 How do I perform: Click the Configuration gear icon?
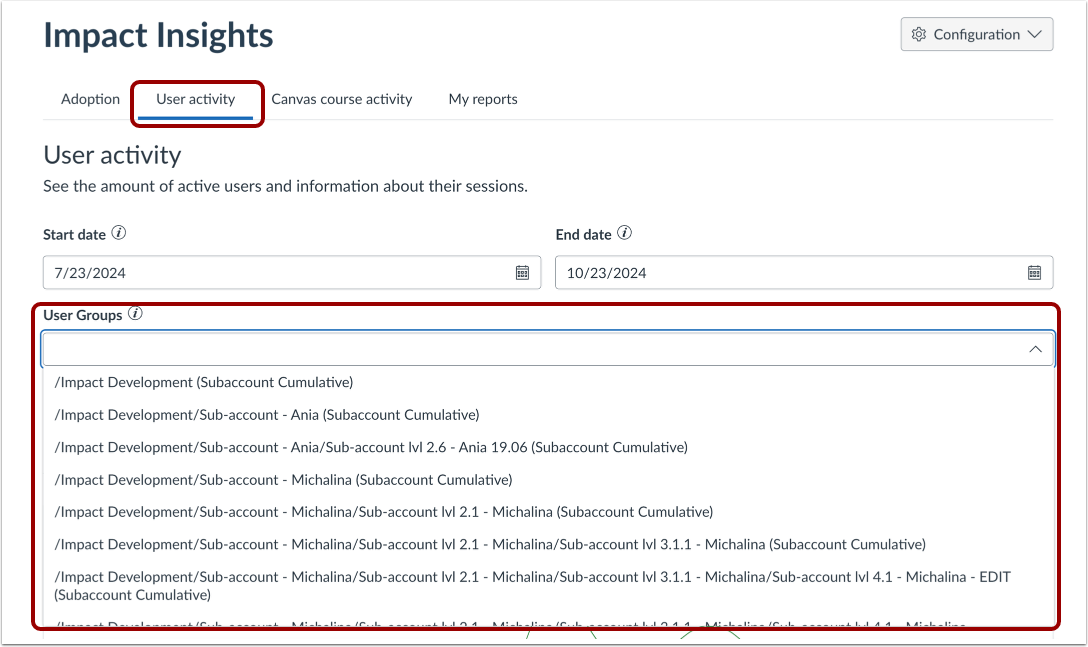pos(919,34)
